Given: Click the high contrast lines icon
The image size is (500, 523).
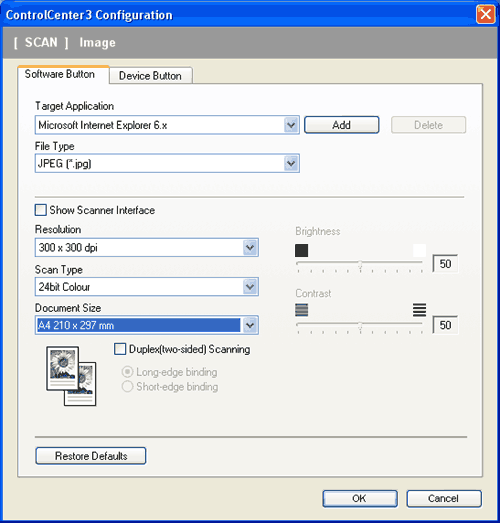Looking at the screenshot, I should click(420, 310).
